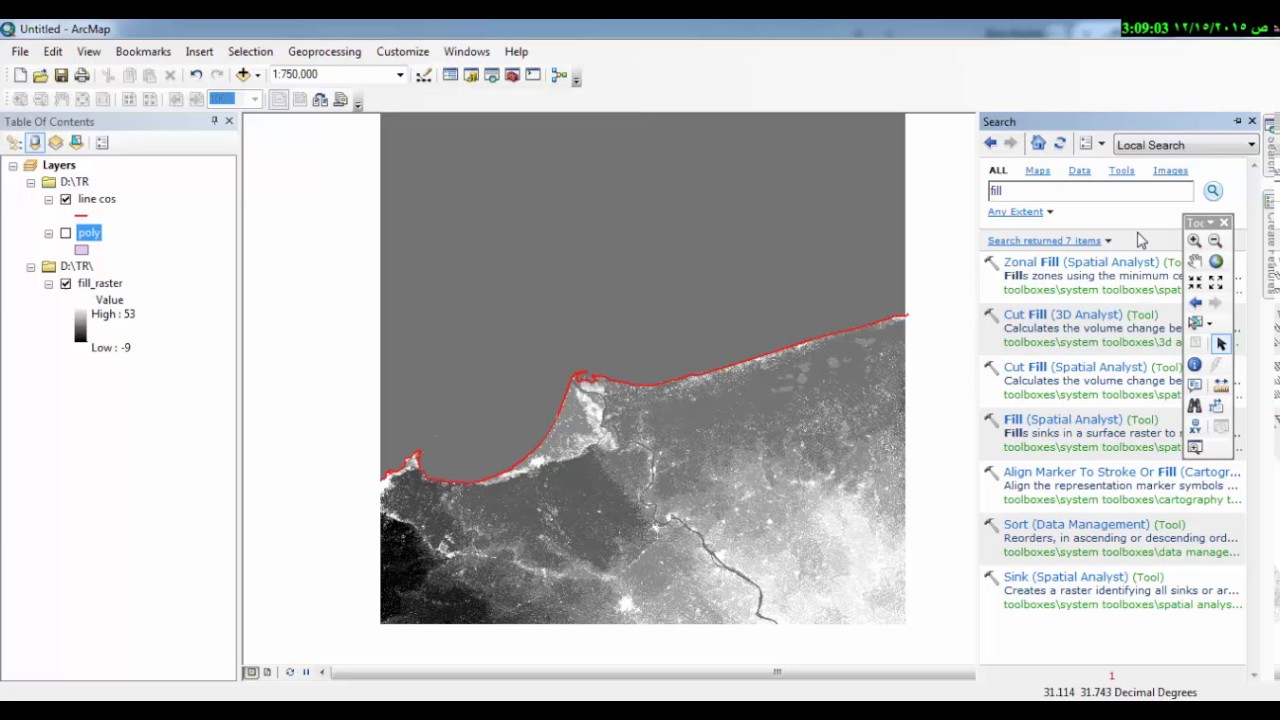The image size is (1280, 720).
Task: Open the Geoprocessing menu
Action: point(324,51)
